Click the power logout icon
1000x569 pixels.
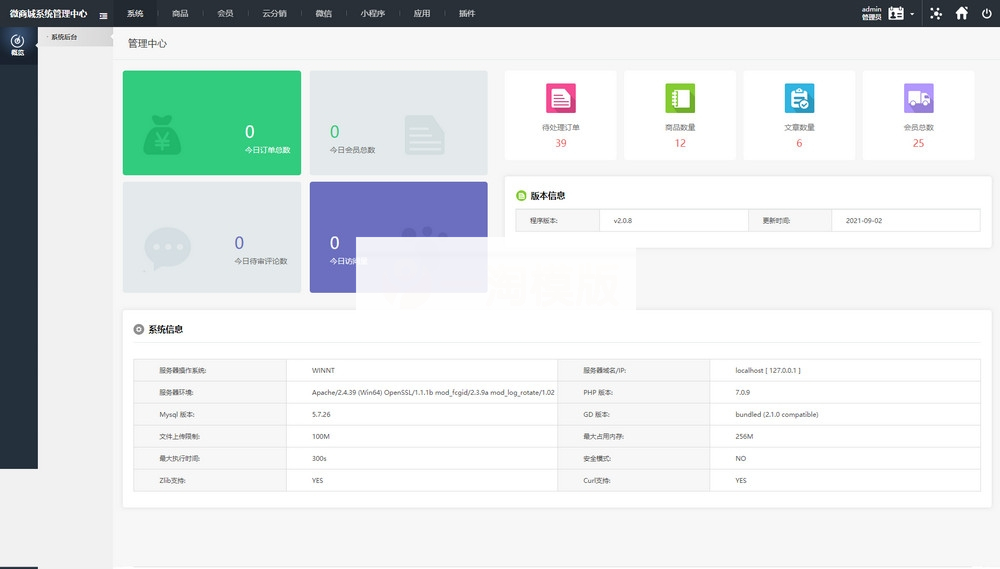[987, 14]
